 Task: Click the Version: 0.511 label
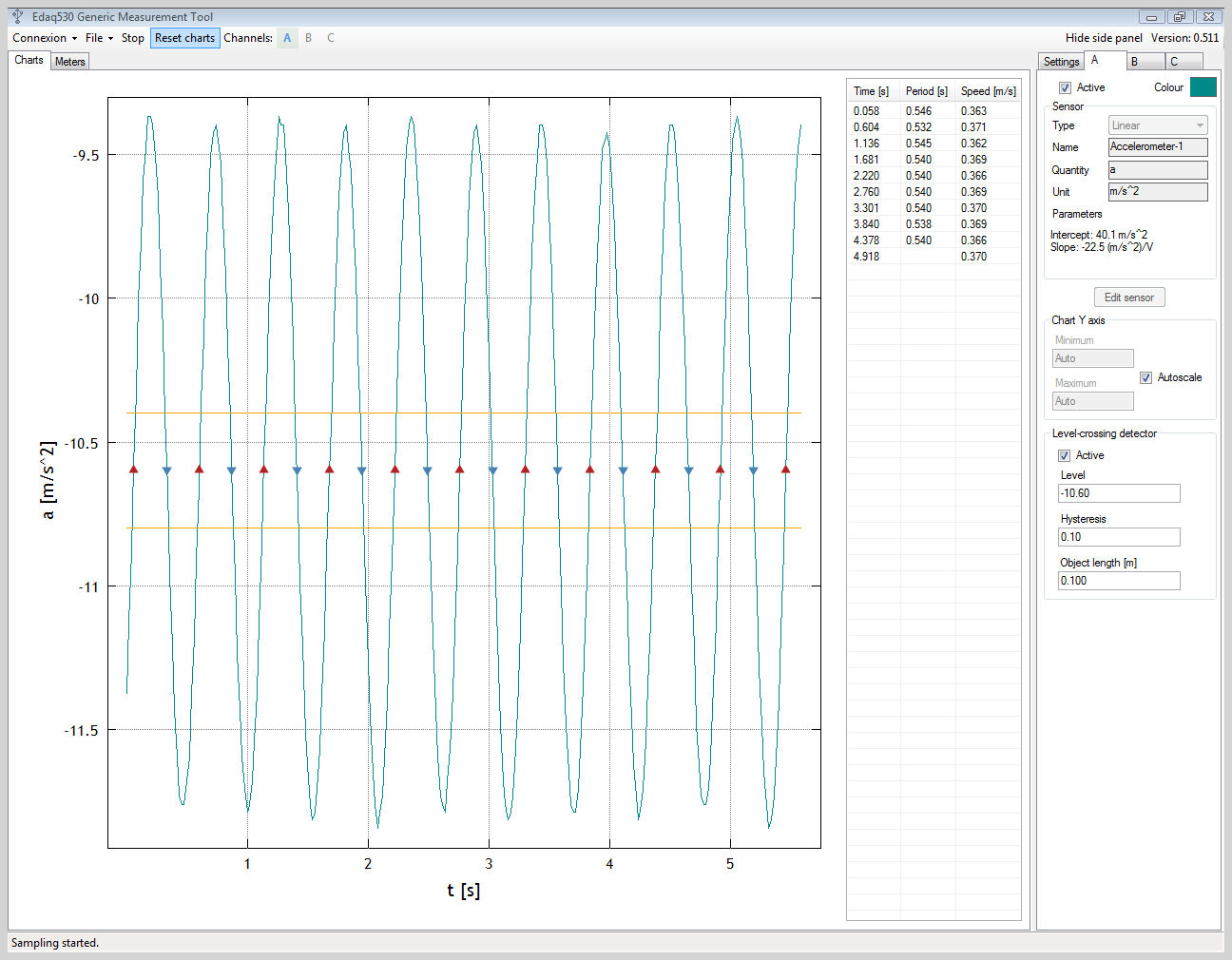1184,38
